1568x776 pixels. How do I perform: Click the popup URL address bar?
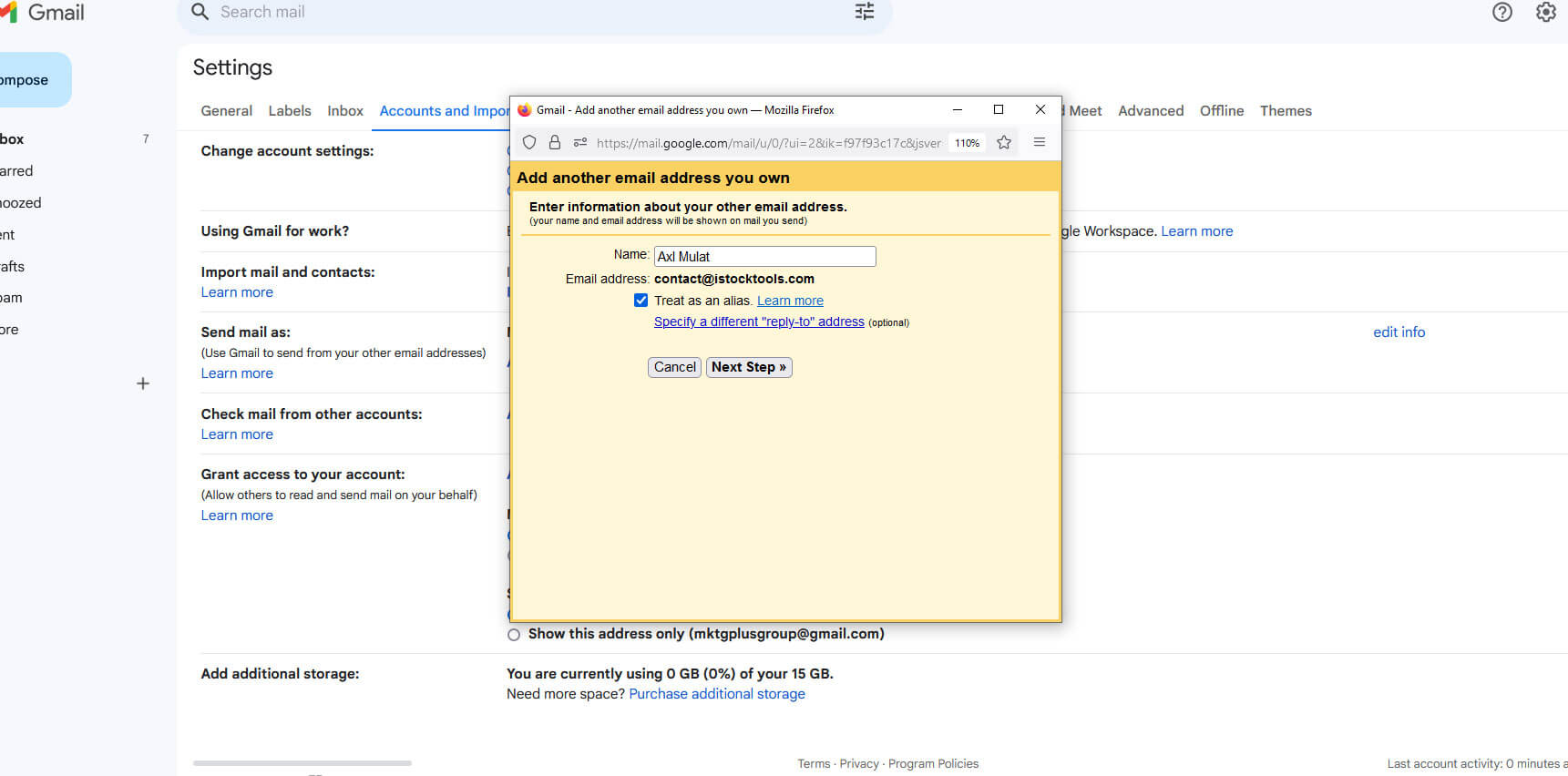(x=769, y=143)
